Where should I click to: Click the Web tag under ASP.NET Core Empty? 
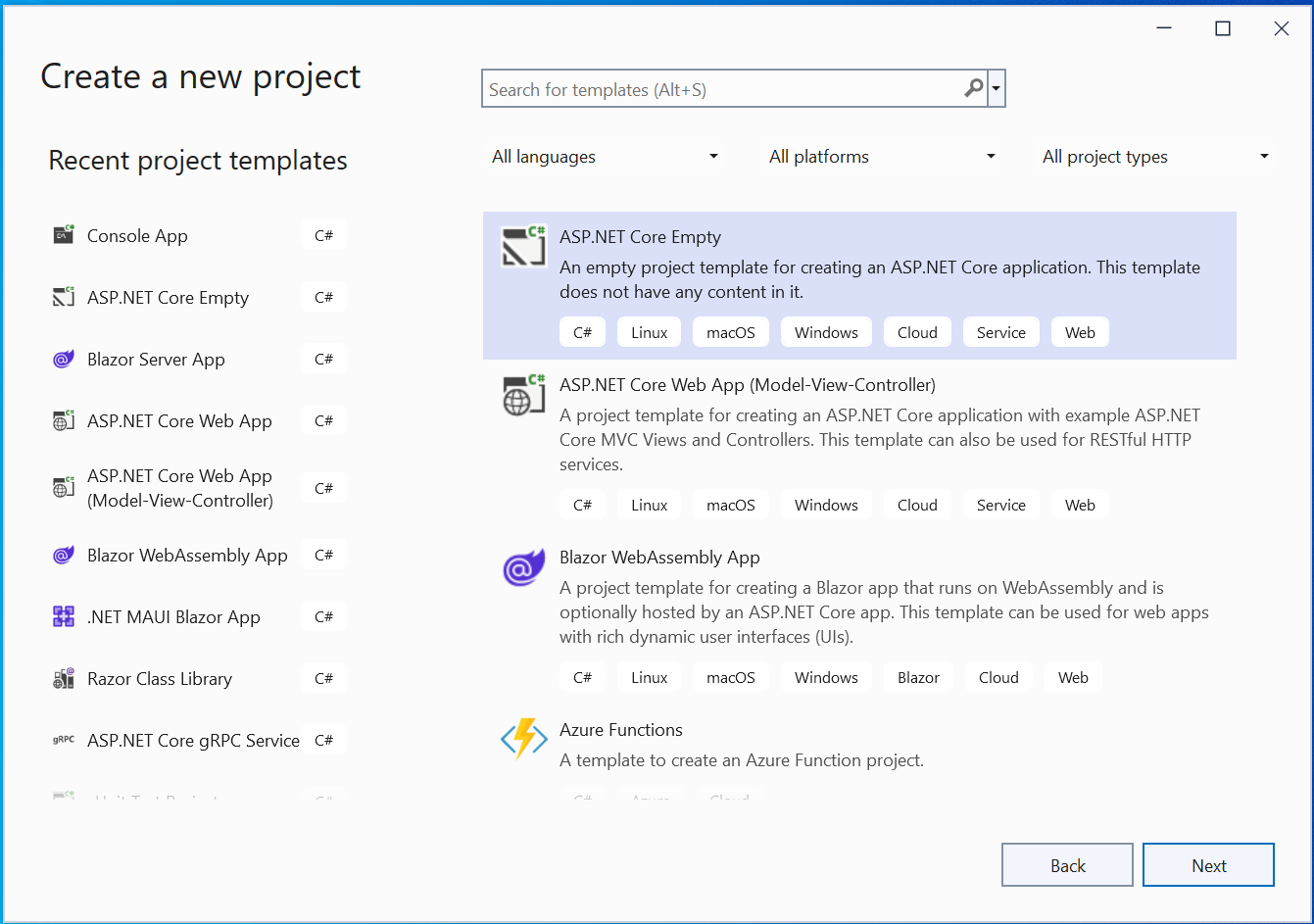1080,332
